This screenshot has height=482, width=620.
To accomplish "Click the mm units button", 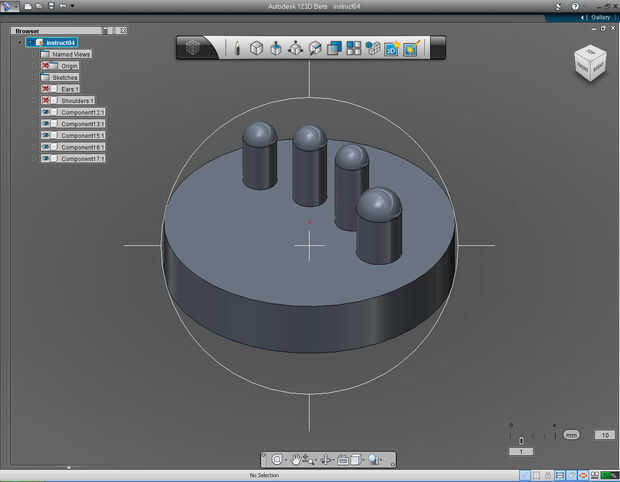I will coord(571,435).
